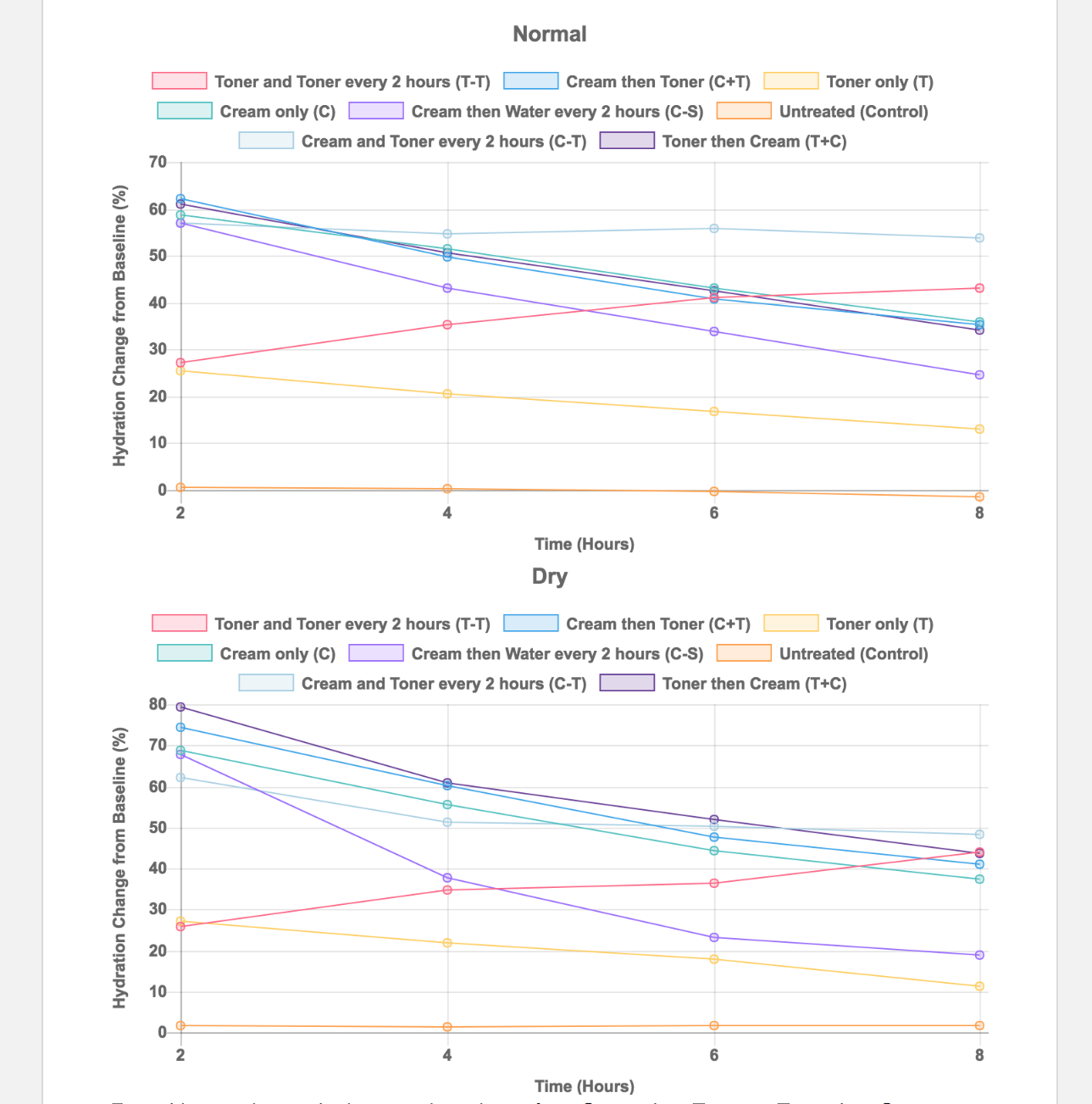1092x1104 pixels.
Task: Hide 'Cream then Toner (C+T)' label in Dry legend
Action: (657, 624)
